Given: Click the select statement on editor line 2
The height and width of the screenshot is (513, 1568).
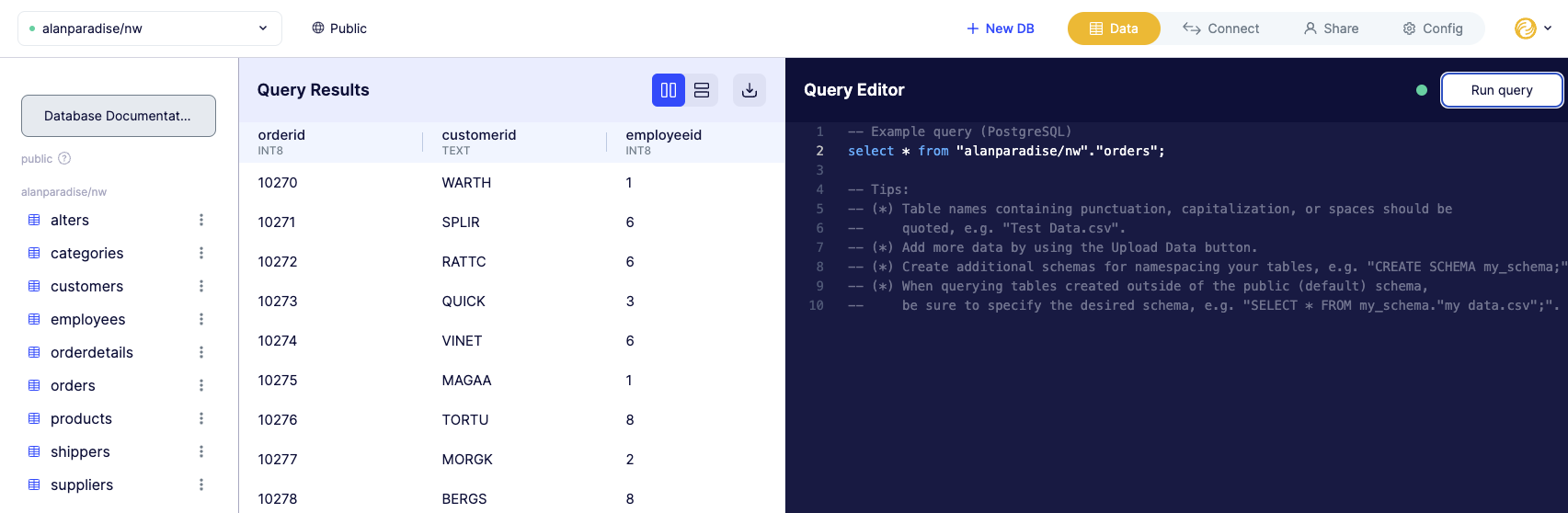Looking at the screenshot, I should coord(1006,151).
